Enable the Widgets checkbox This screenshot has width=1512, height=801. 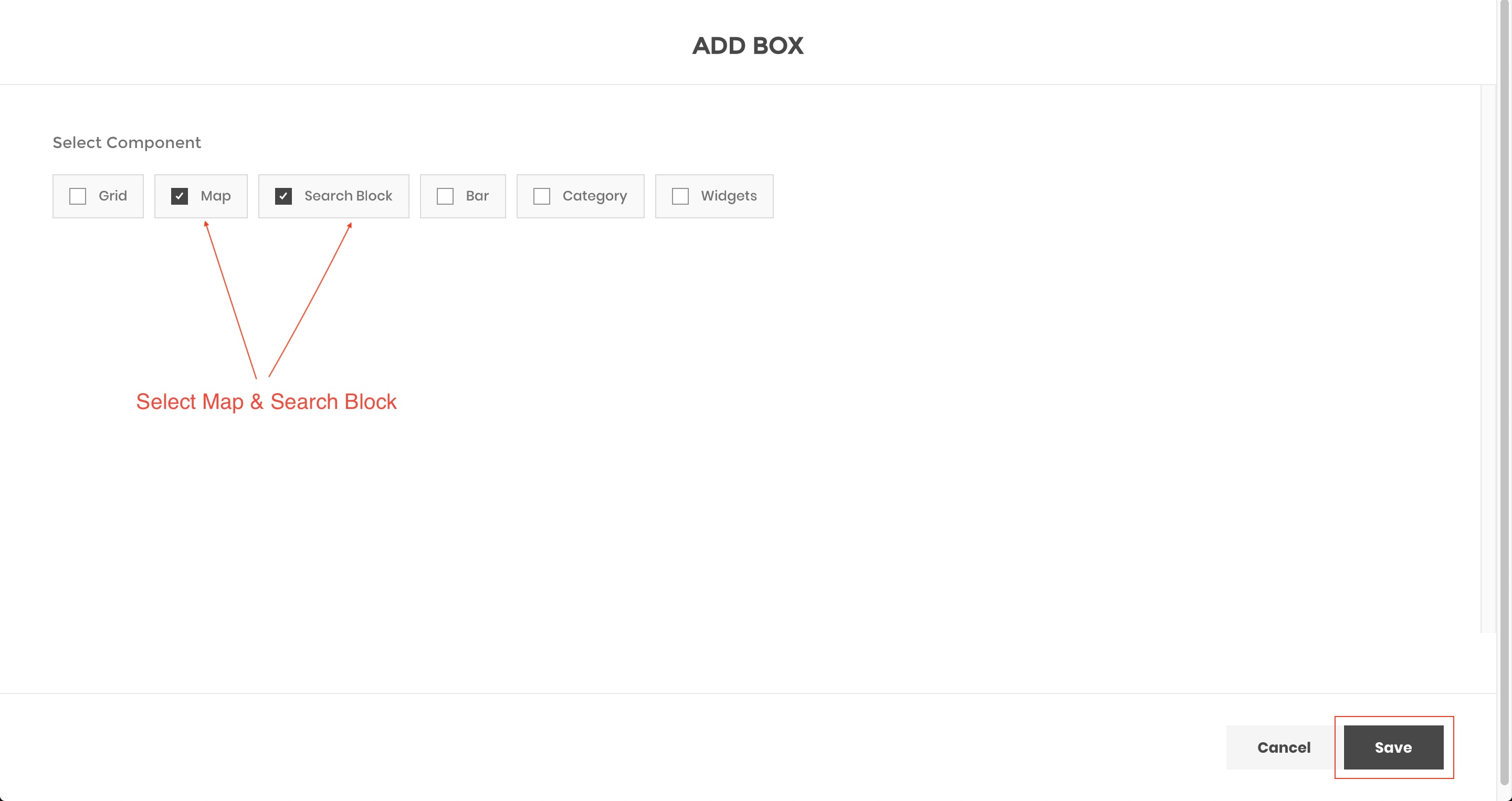point(680,196)
